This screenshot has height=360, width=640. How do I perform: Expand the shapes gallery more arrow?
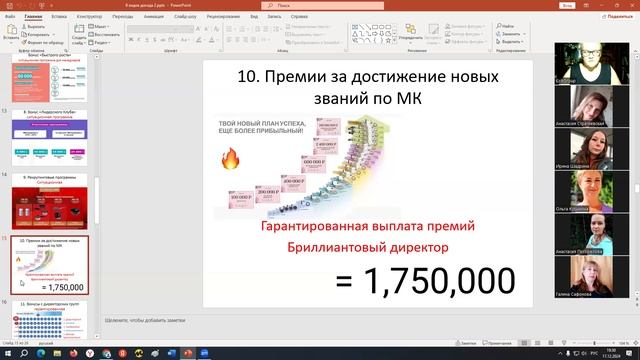click(x=395, y=40)
